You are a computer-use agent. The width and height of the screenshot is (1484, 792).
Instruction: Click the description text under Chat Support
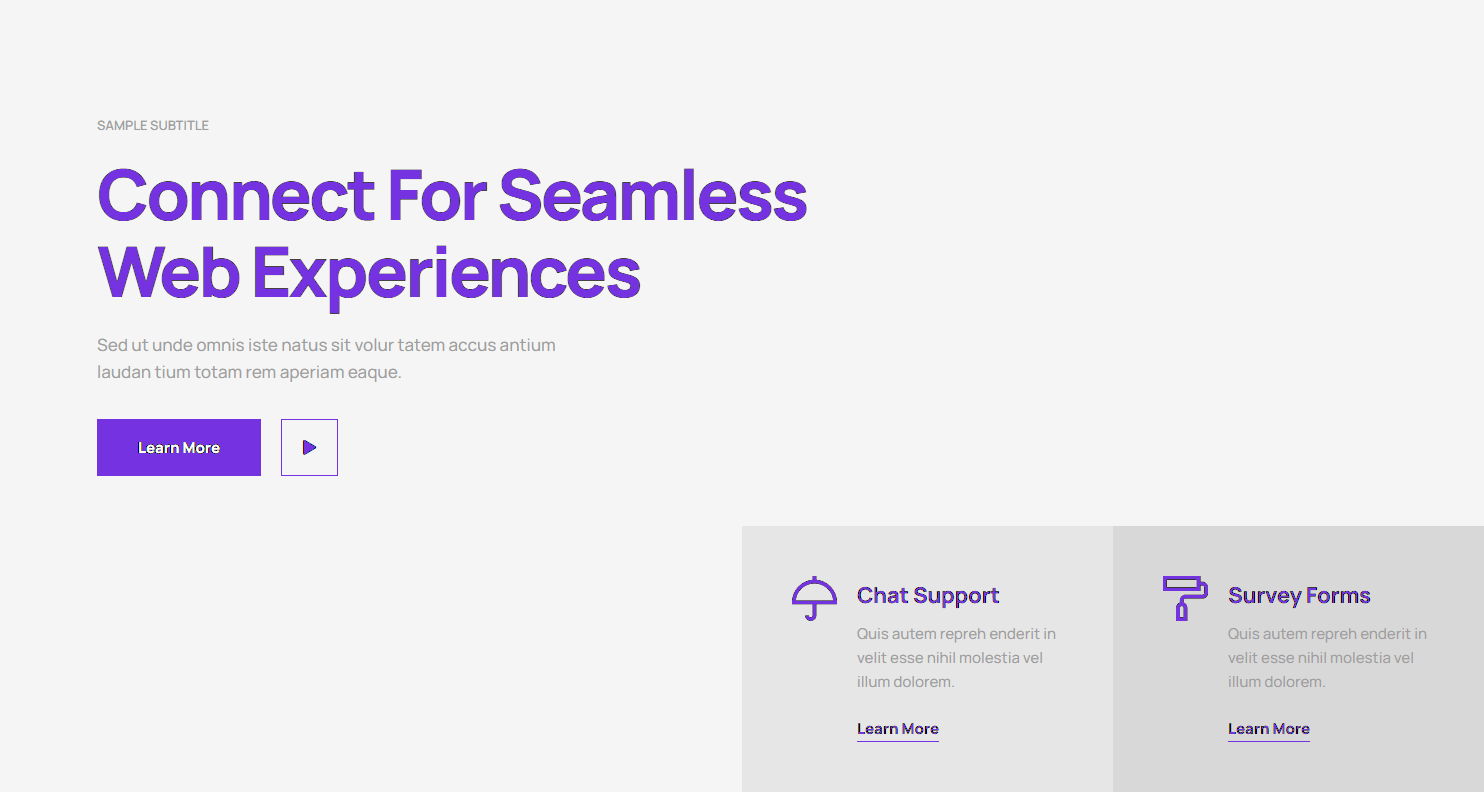point(955,646)
